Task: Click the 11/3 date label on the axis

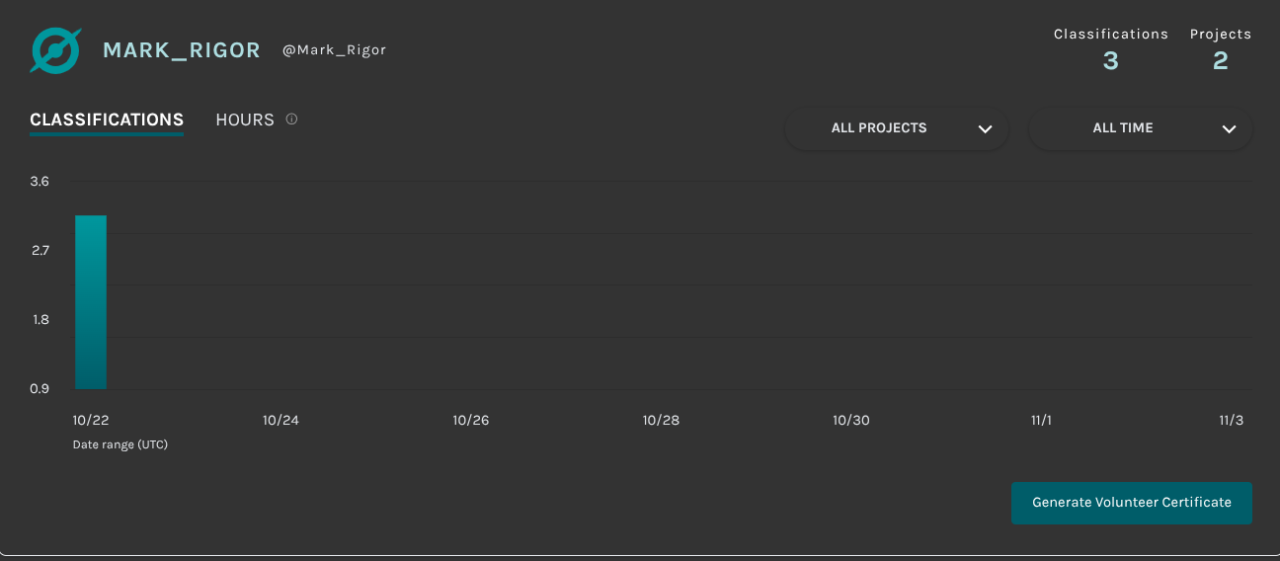Action: [x=1231, y=420]
